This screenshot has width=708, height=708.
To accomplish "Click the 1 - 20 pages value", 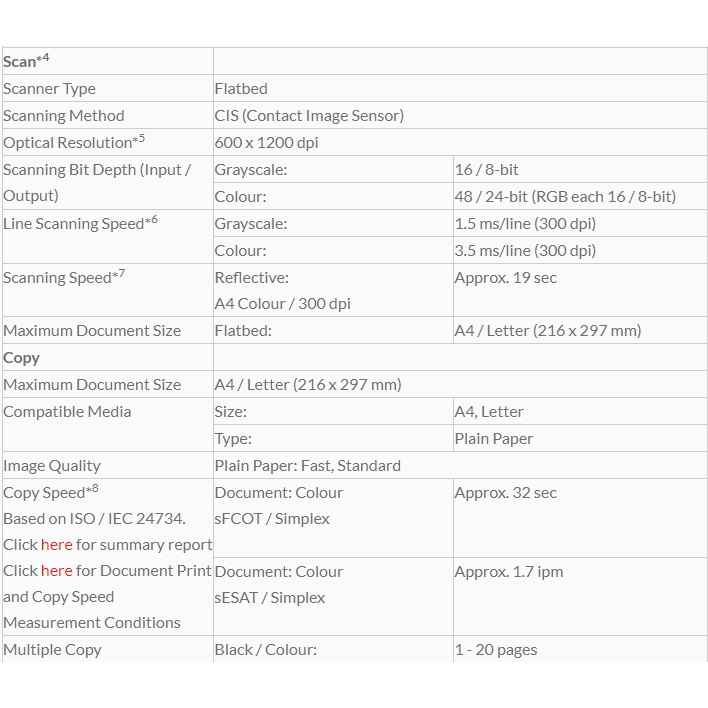I will coord(495,650).
